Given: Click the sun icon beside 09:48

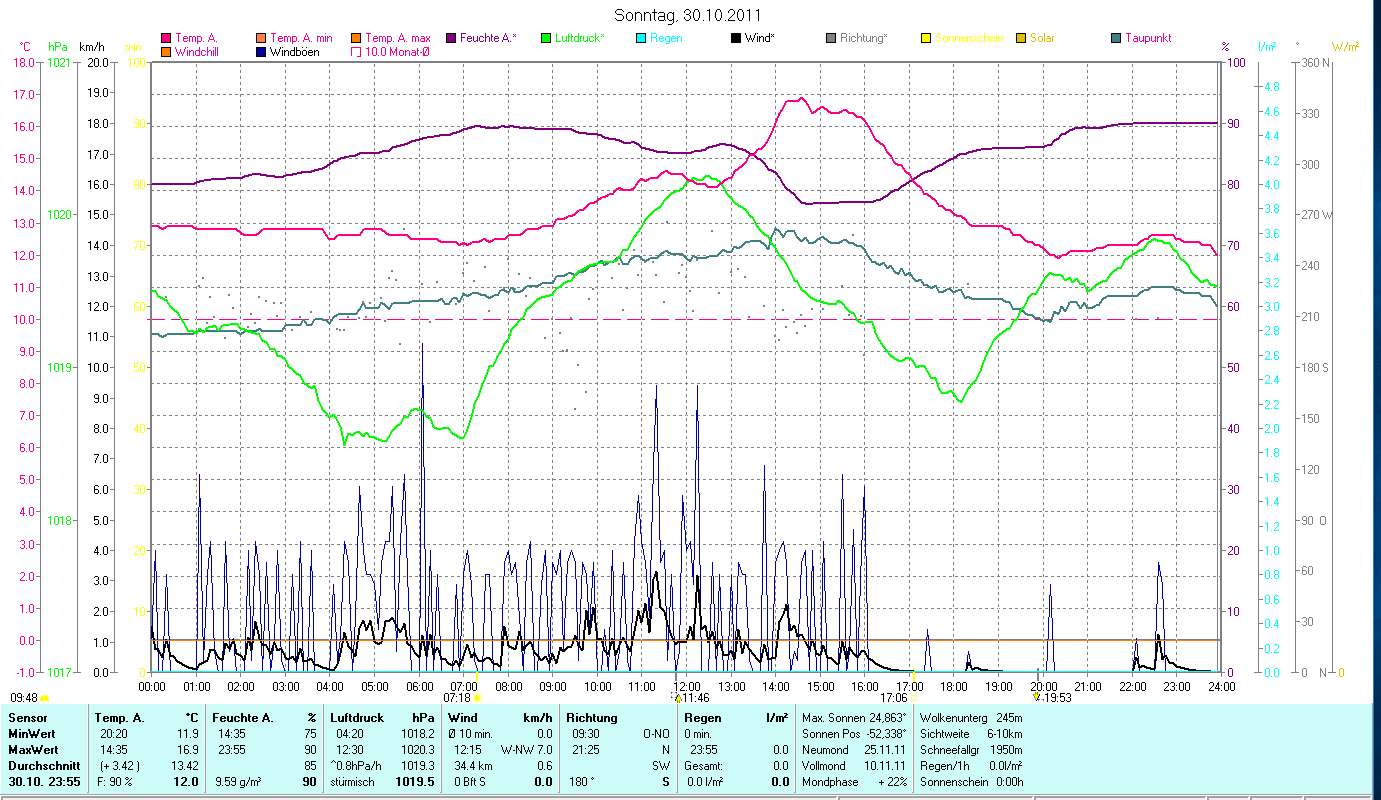Looking at the screenshot, I should coord(44,698).
